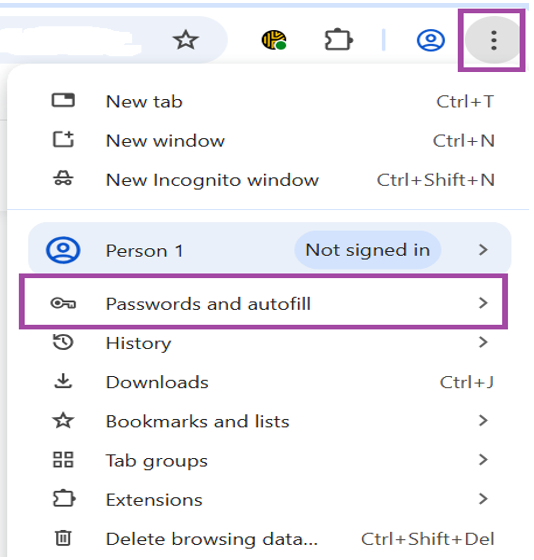Screen dimensions: 534x560
Task: Expand the Person 1 profile submenu arrow
Action: pos(483,250)
